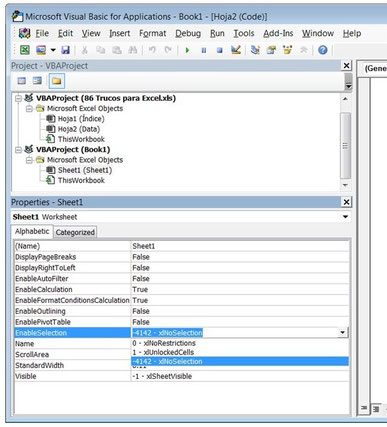Click the Undo toolbar icon
Viewport: 387px width, 427px height.
pyautogui.click(x=152, y=50)
